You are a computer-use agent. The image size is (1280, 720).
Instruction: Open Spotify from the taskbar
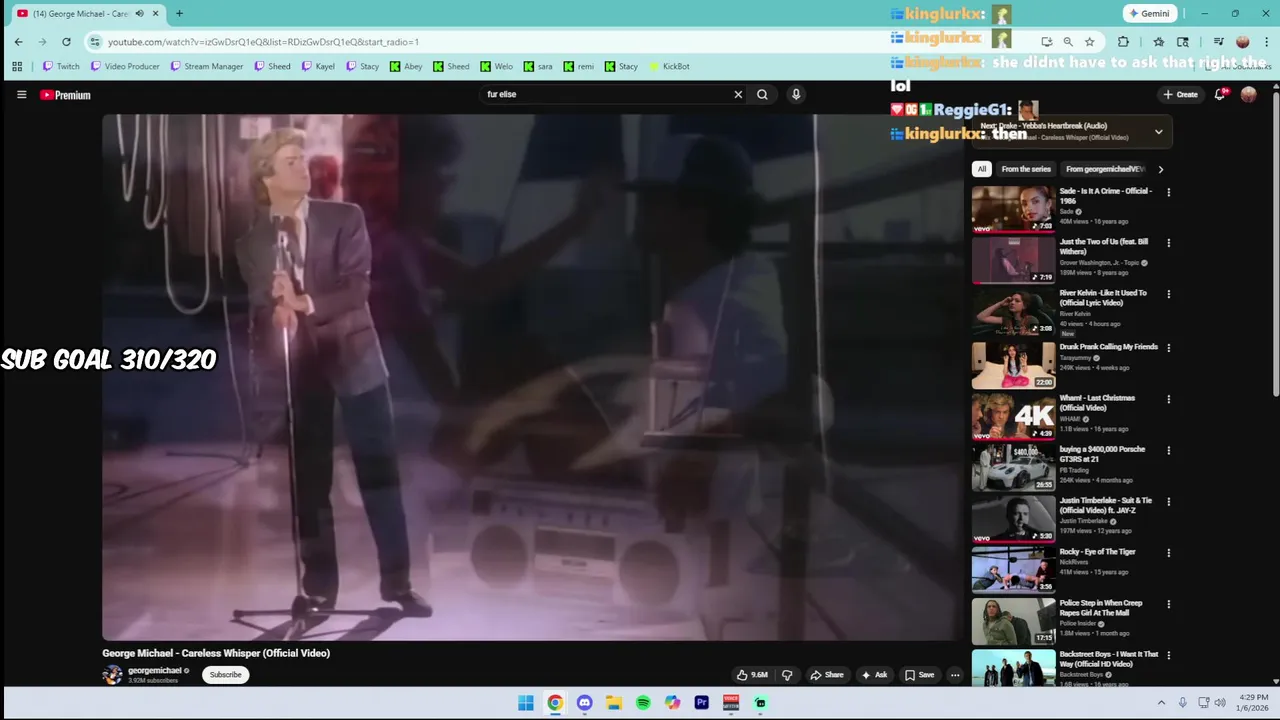[x=643, y=703]
